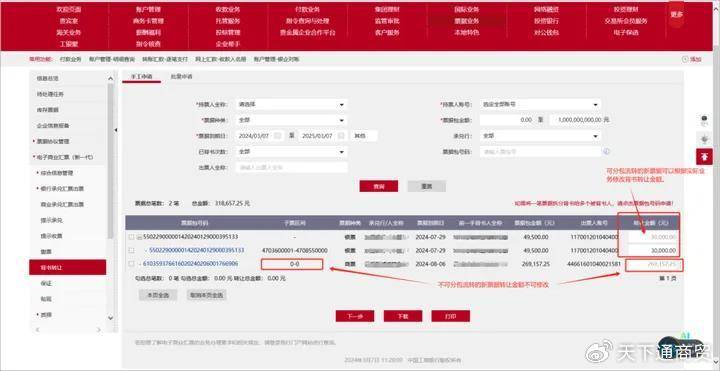Tick checkbox for bill 5502290000014 parent row

(x=131, y=237)
